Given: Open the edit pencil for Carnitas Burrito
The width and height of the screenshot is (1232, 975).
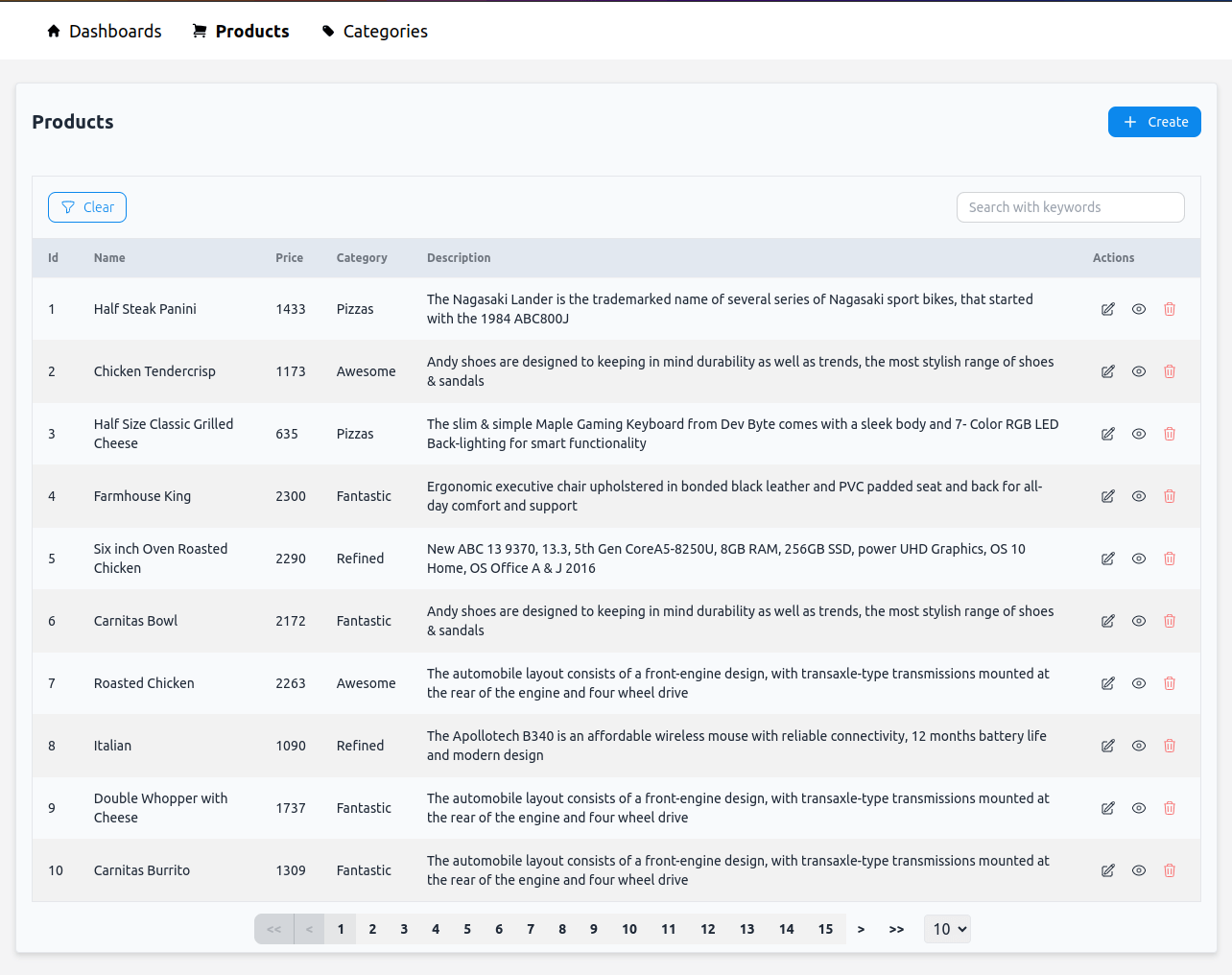Looking at the screenshot, I should pos(1107,870).
